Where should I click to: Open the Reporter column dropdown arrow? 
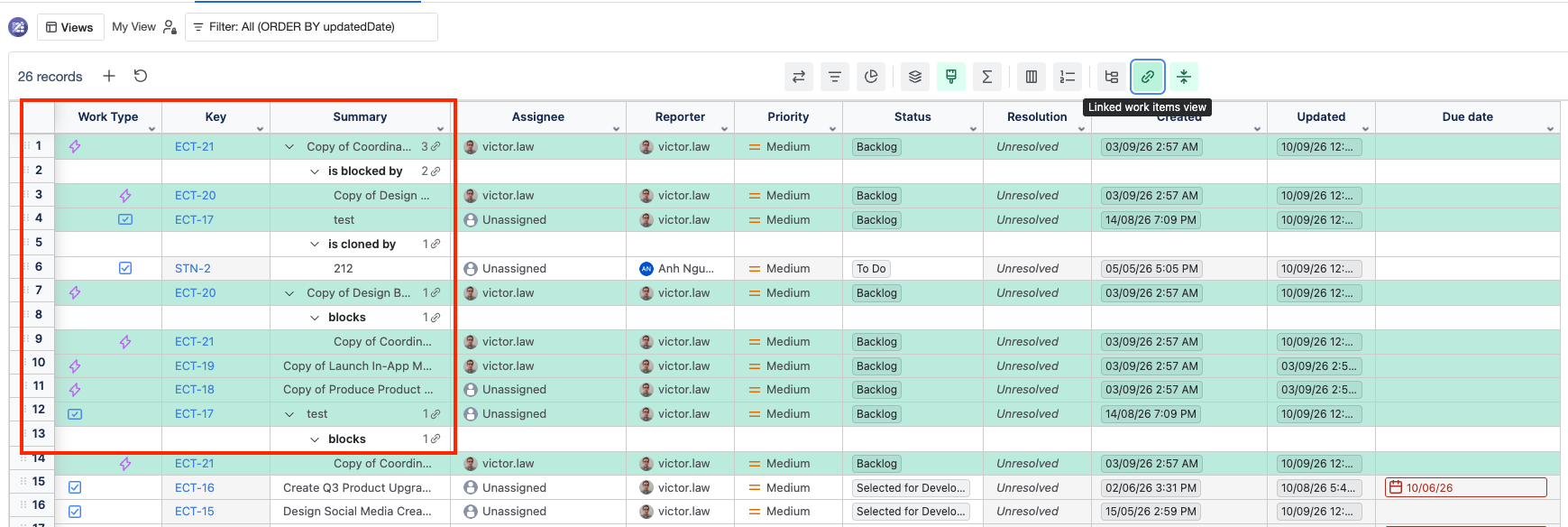pyautogui.click(x=724, y=129)
